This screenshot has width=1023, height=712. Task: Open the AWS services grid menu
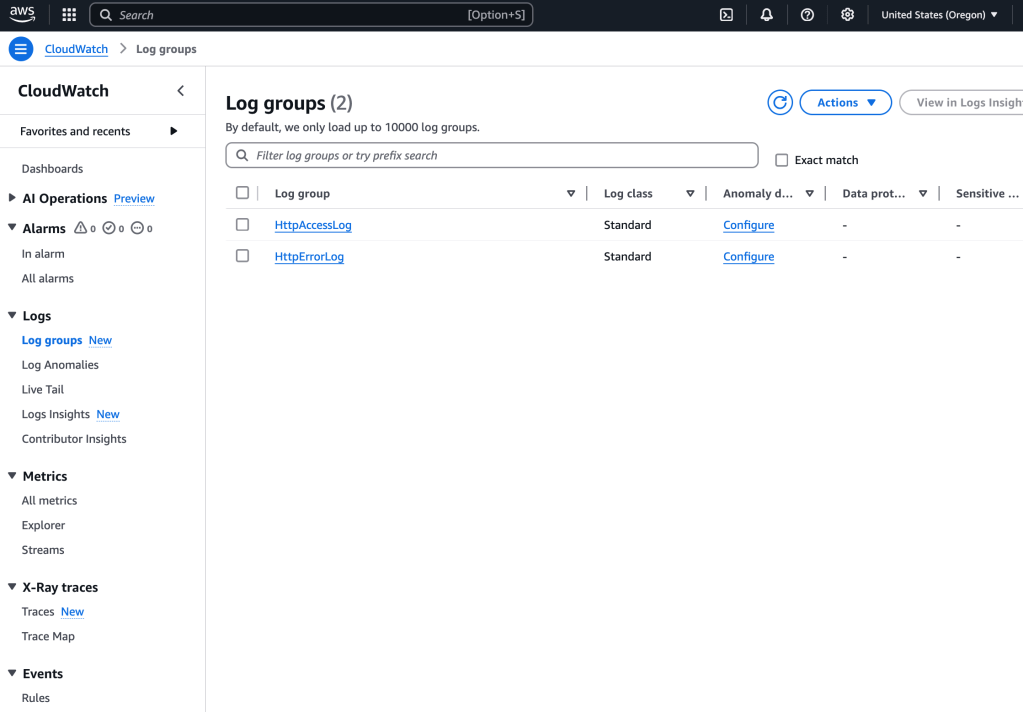pos(69,15)
